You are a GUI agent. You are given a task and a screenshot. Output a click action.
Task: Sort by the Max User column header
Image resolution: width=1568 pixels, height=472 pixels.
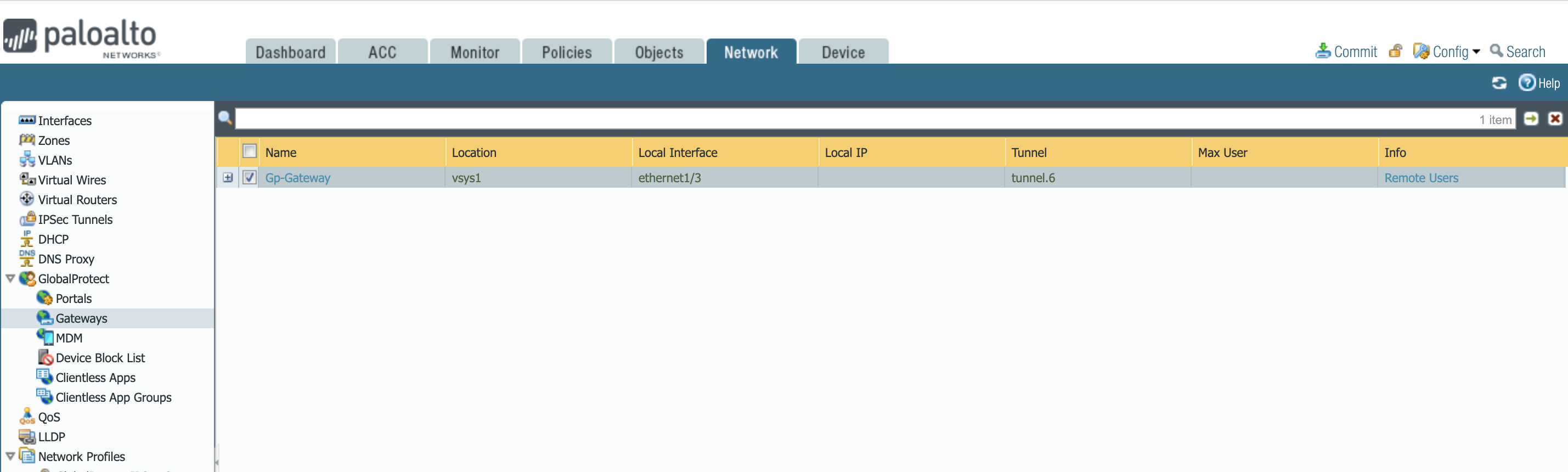click(x=1284, y=152)
